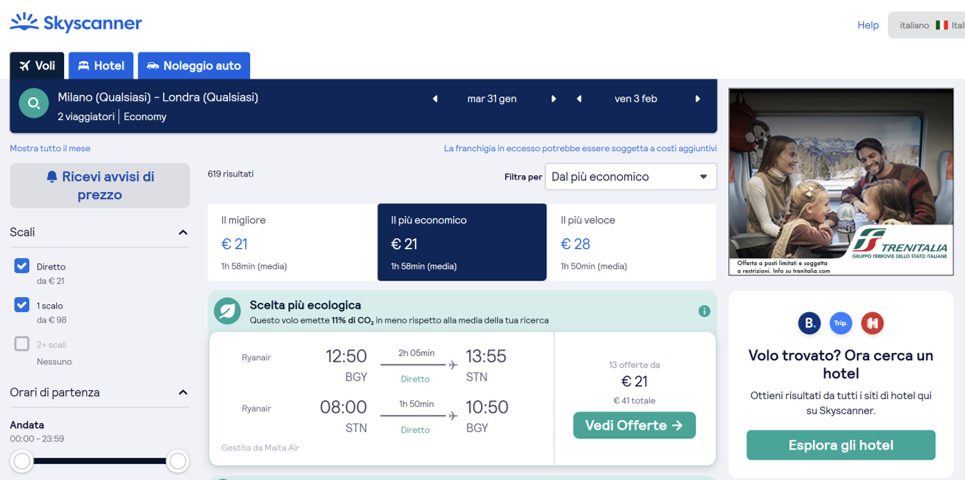
Task: Click the Skyscanner logo
Action: click(76, 22)
